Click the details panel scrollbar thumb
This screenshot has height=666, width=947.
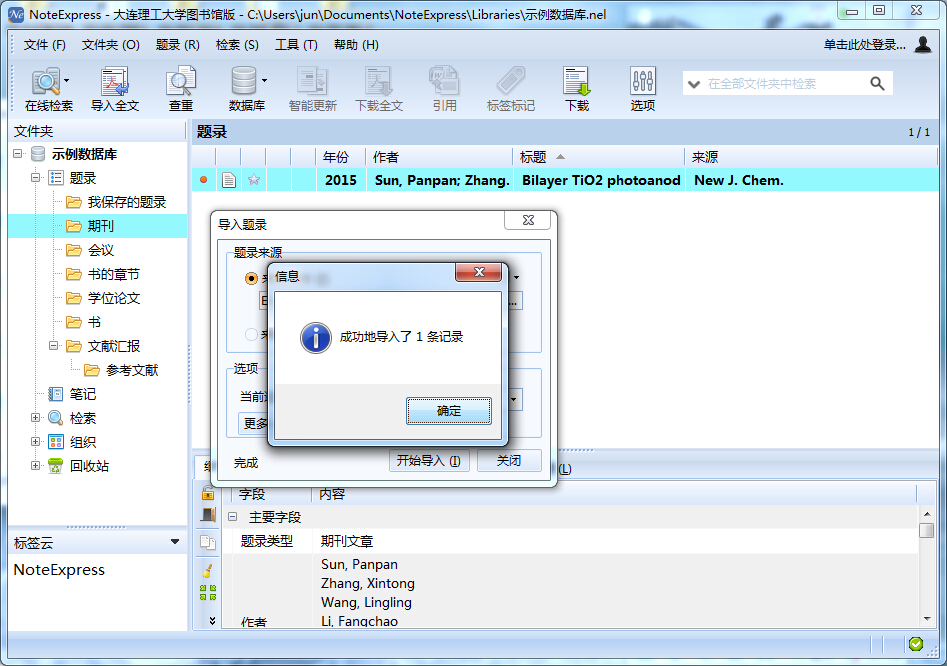[926, 530]
